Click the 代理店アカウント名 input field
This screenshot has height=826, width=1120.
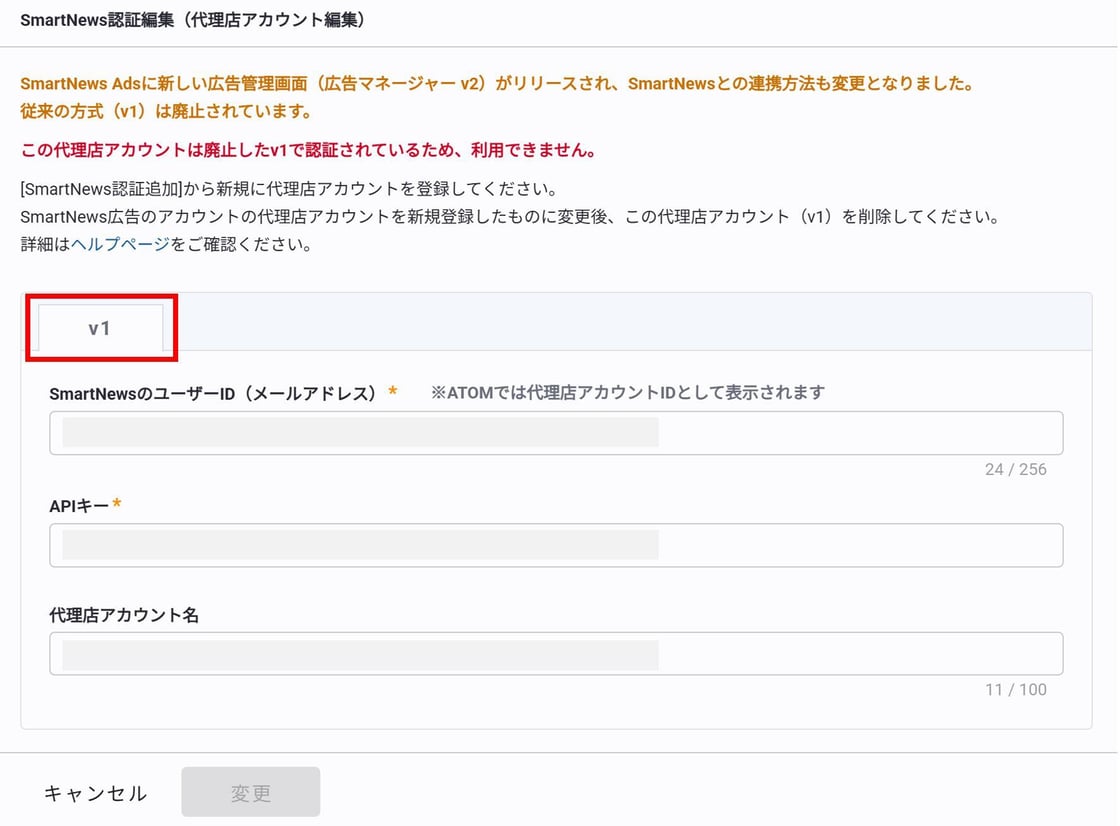click(x=555, y=654)
